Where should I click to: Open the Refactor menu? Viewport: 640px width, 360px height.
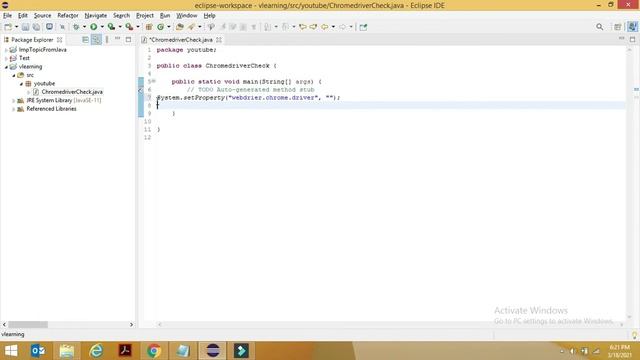click(x=68, y=16)
